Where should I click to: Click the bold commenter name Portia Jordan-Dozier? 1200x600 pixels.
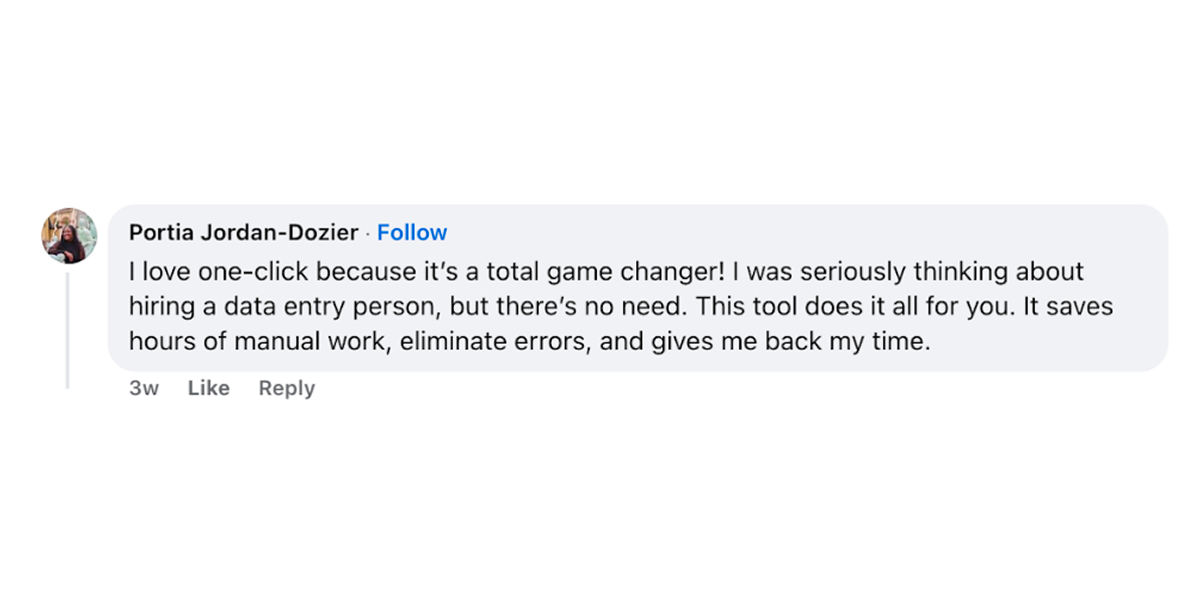coord(243,232)
